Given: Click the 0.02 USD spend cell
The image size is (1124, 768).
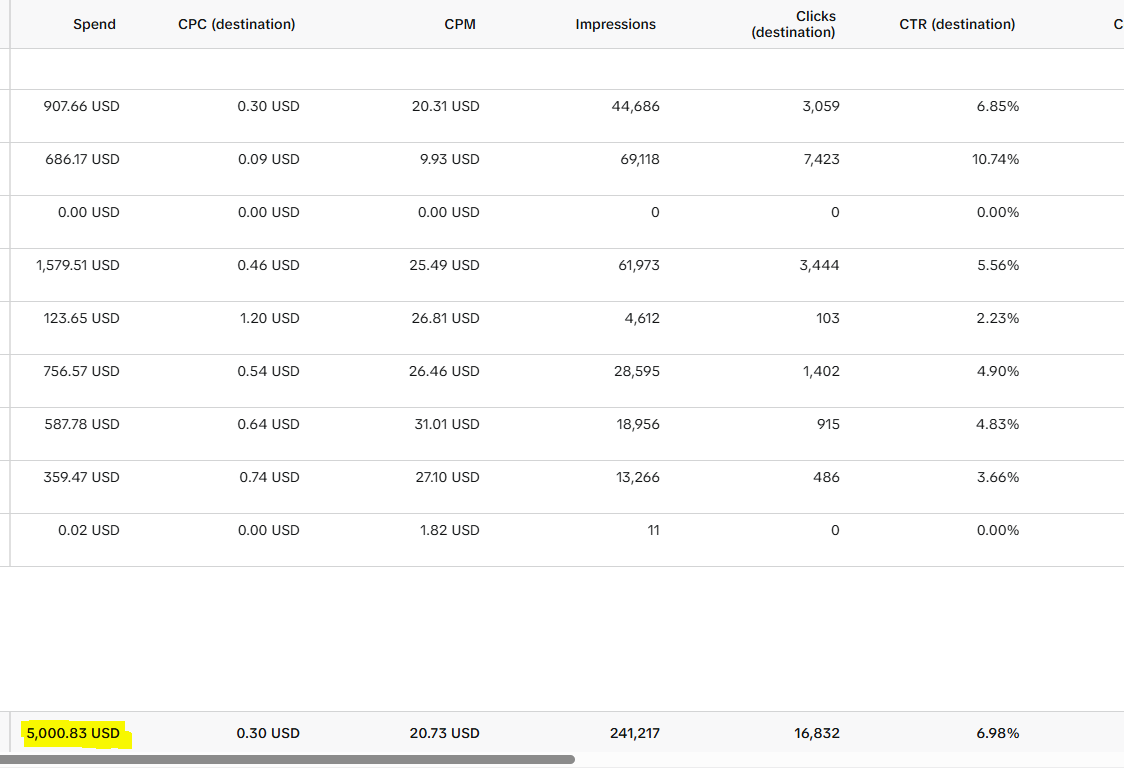Looking at the screenshot, I should coord(89,531).
